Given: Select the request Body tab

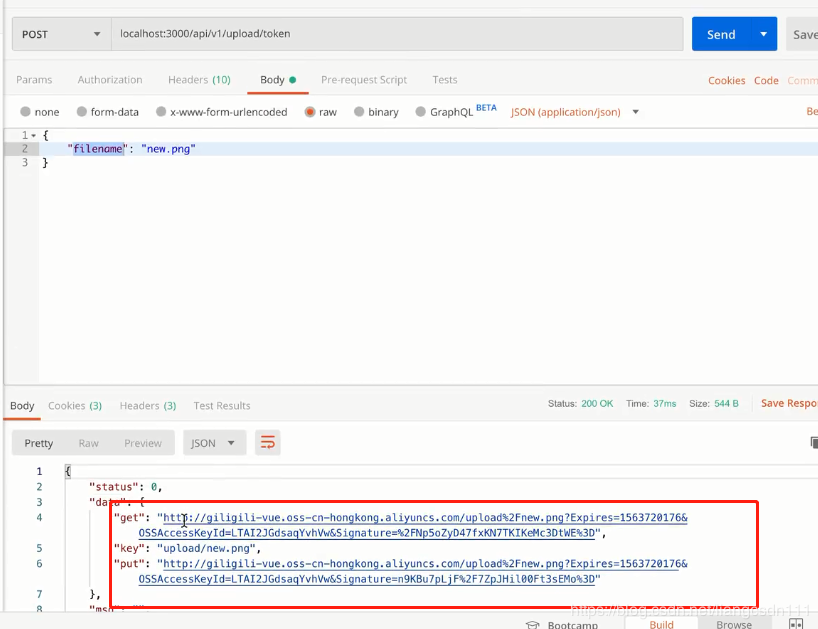Looking at the screenshot, I should (x=278, y=80).
